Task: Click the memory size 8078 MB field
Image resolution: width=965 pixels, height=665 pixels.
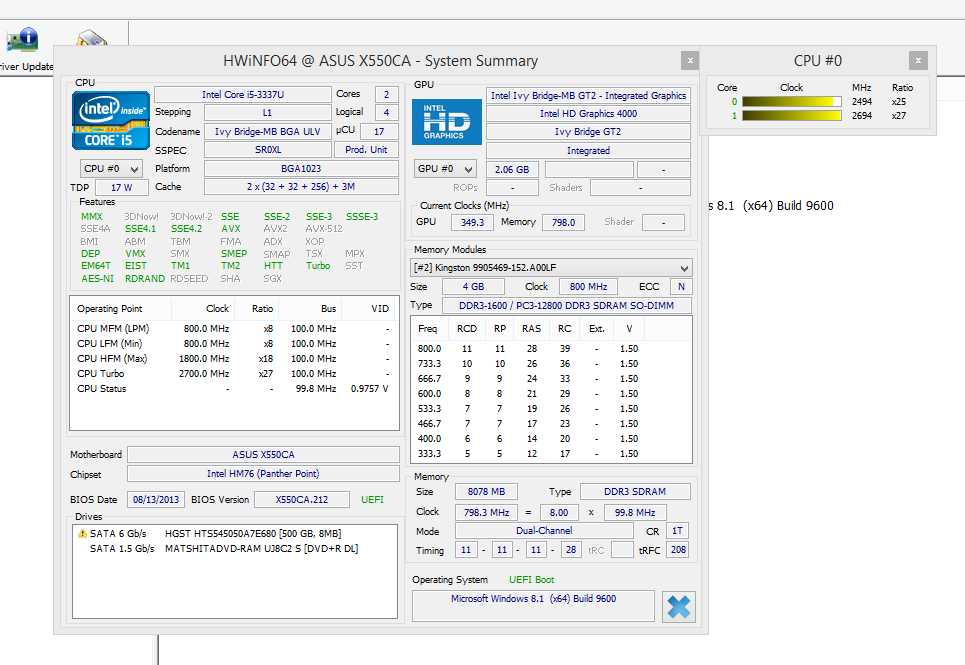Action: point(486,492)
